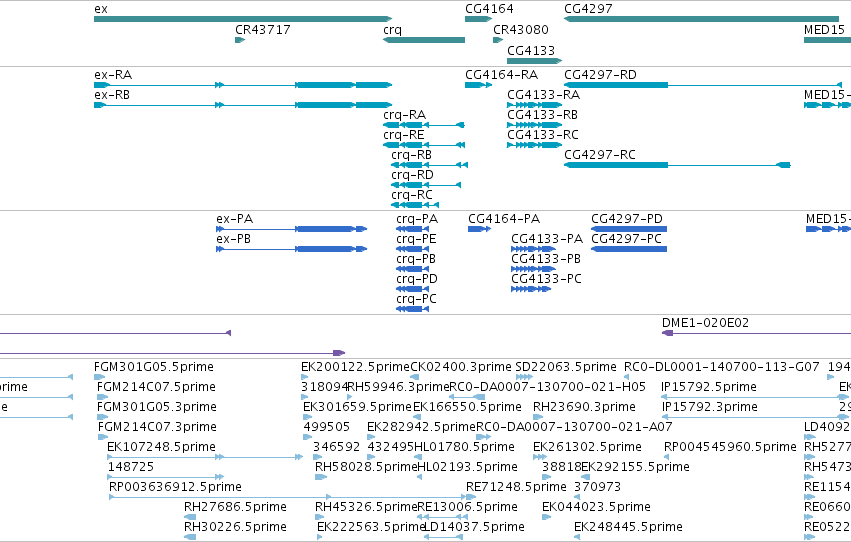Select the crq-PA protein label
The height and width of the screenshot is (542, 851).
coord(417,219)
